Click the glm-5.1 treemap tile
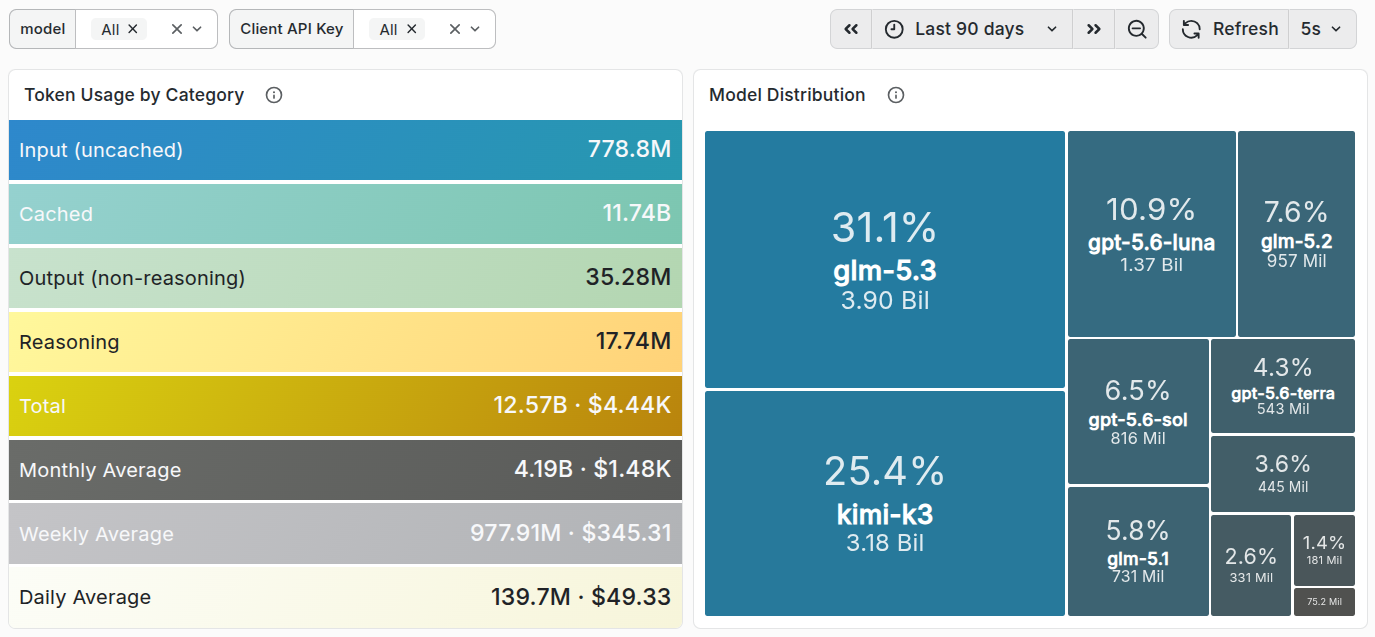The height and width of the screenshot is (637, 1375). coord(1138,551)
